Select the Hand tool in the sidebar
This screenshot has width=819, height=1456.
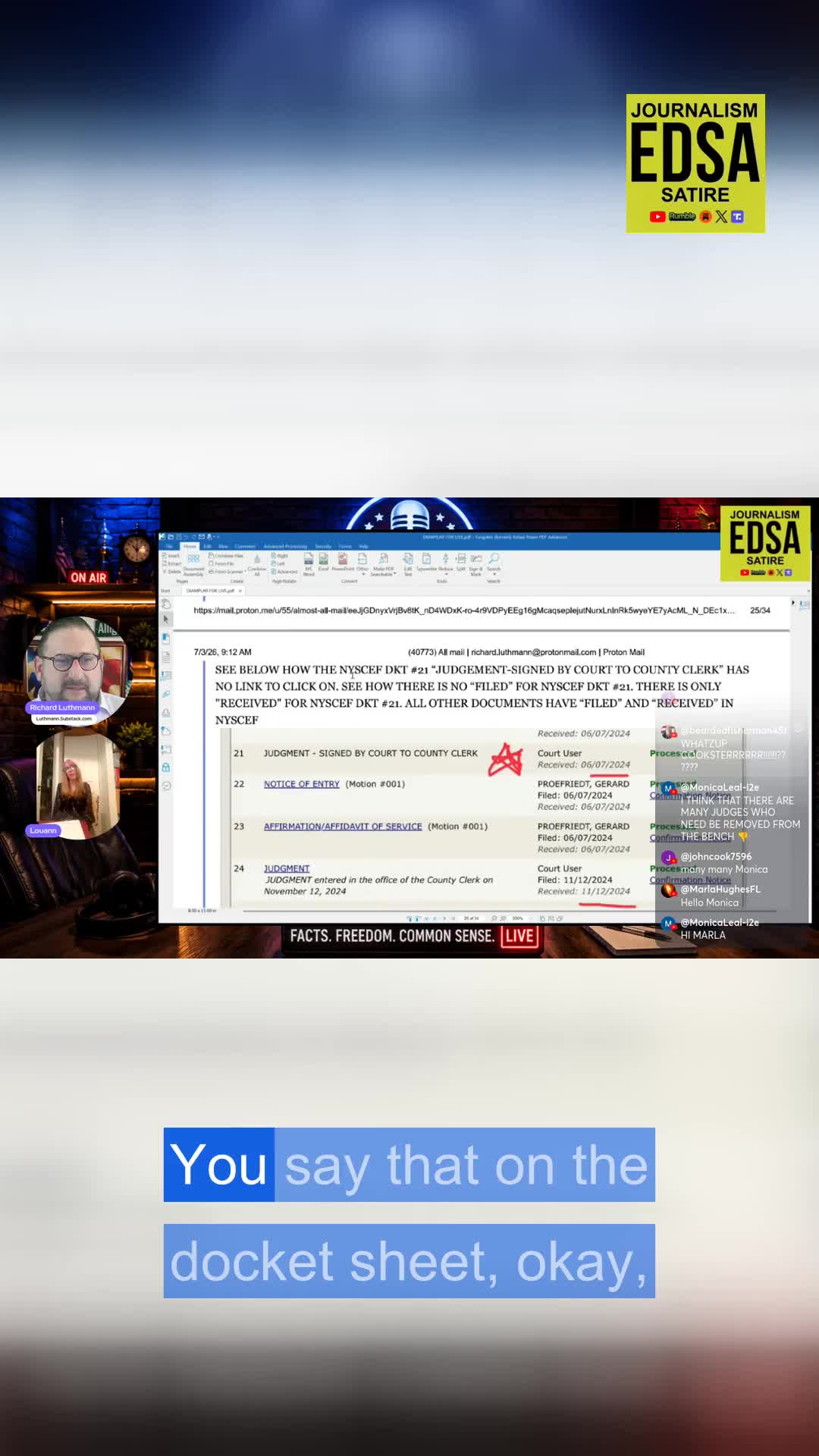[x=166, y=604]
